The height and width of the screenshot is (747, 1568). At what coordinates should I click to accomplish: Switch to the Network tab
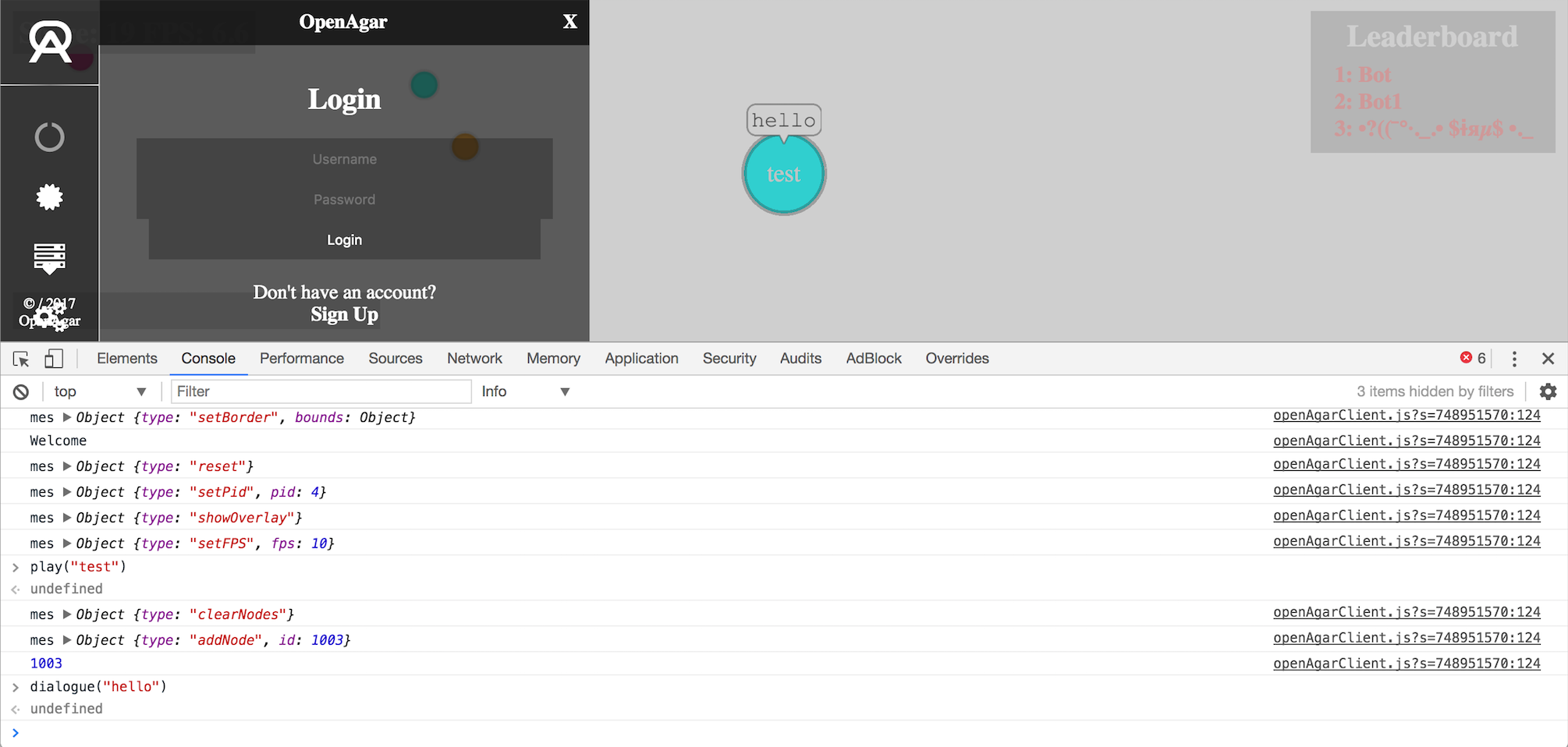tap(474, 359)
